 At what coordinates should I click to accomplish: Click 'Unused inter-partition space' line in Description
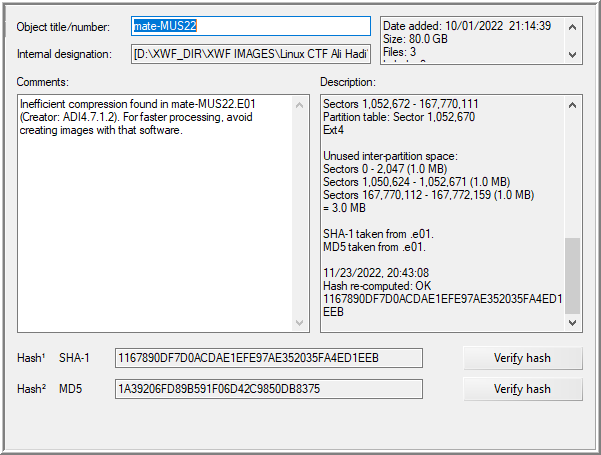[391, 156]
